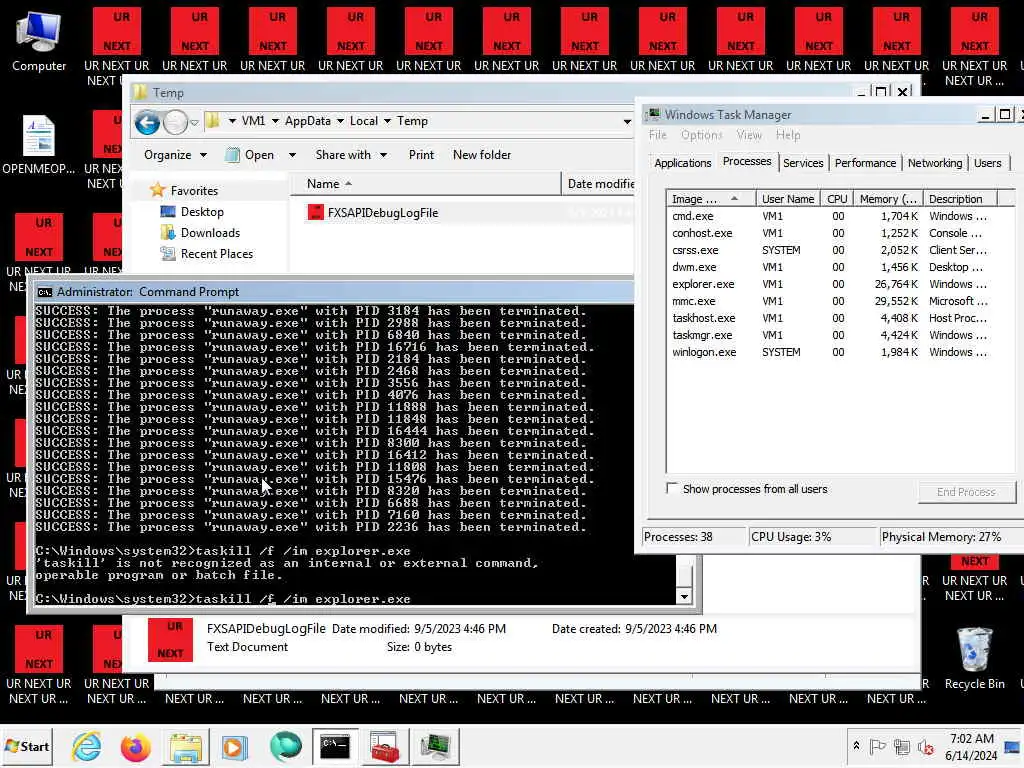Sort processes by the CPU column
The width and height of the screenshot is (1024, 768).
(837, 199)
